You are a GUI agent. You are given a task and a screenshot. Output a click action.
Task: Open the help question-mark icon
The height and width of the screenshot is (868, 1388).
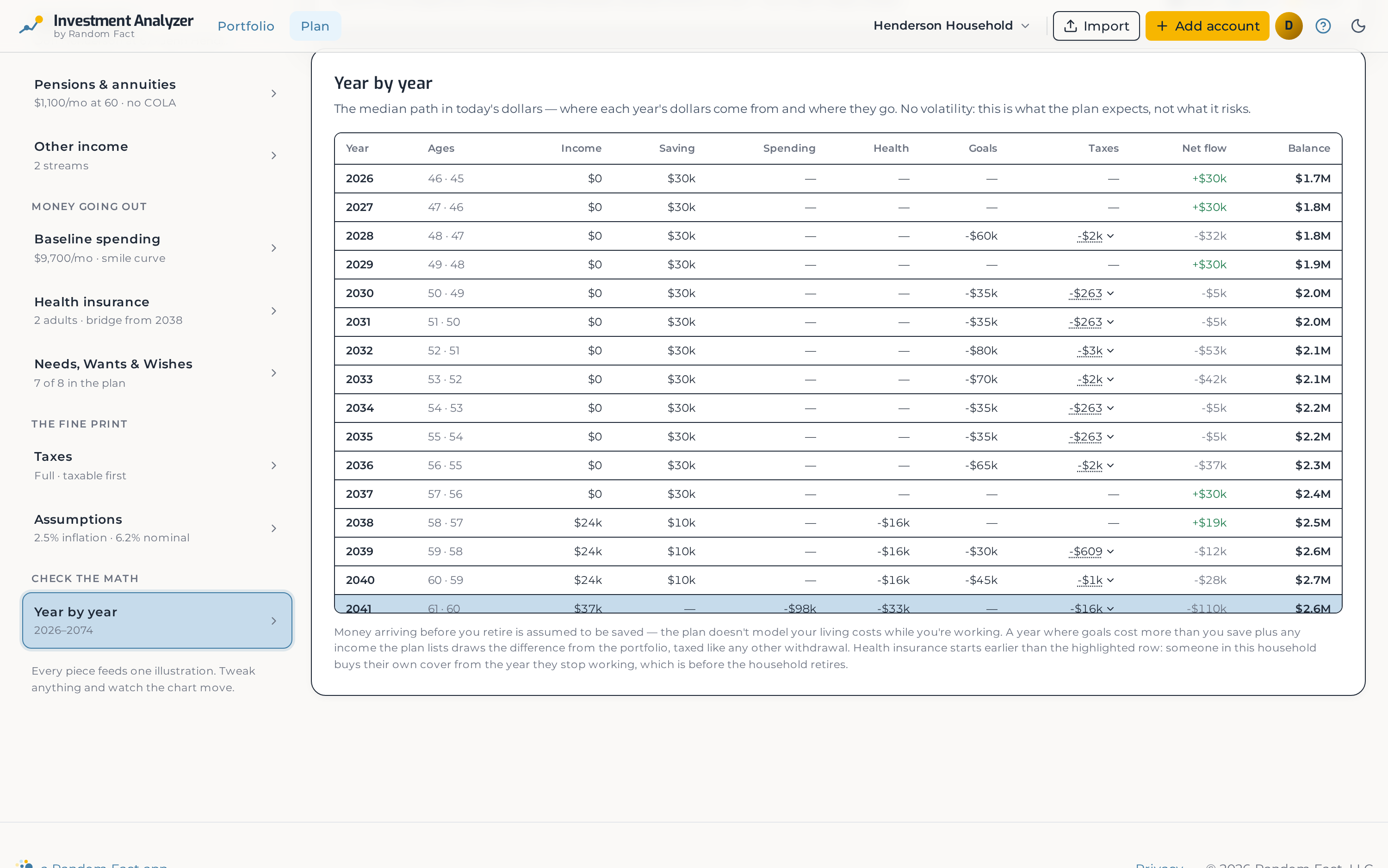1323,26
